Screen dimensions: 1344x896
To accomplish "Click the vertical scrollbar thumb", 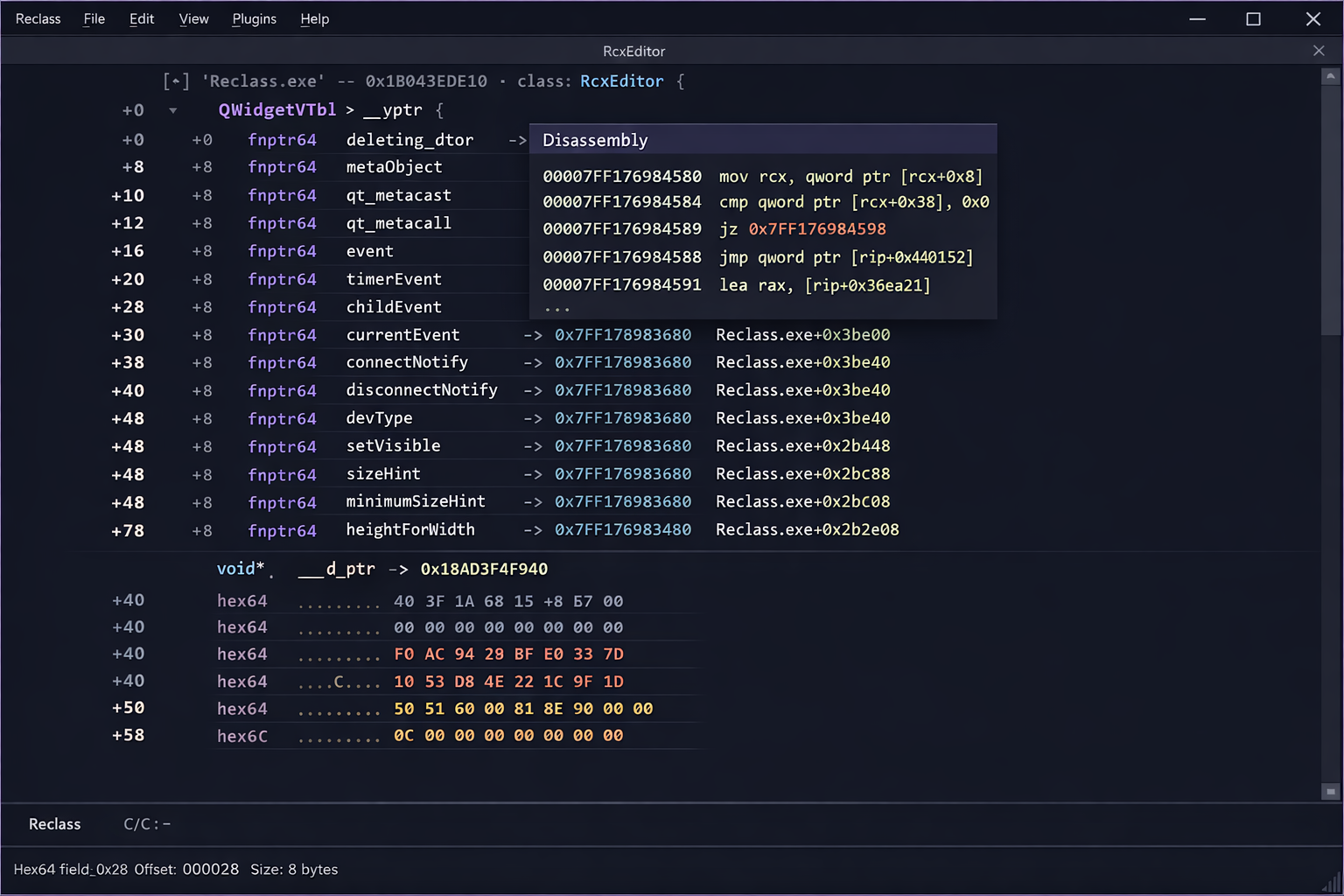I will 1330,210.
